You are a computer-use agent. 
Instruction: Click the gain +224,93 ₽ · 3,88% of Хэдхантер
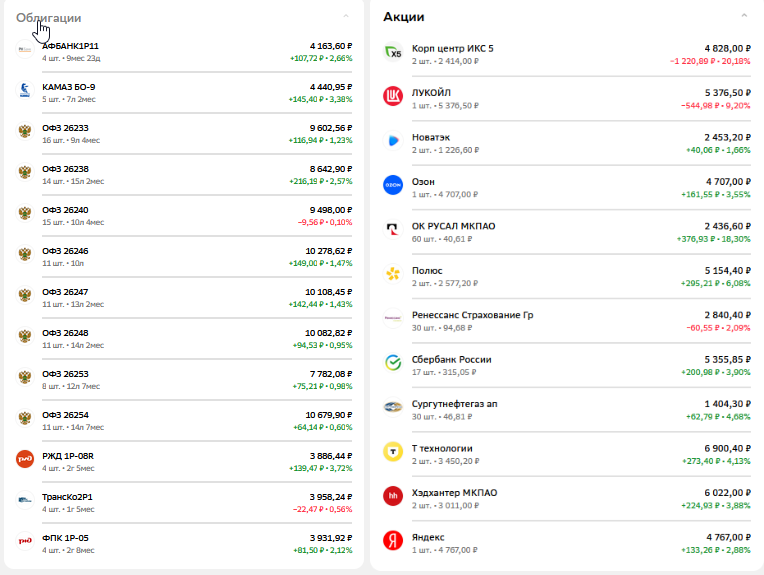point(716,505)
